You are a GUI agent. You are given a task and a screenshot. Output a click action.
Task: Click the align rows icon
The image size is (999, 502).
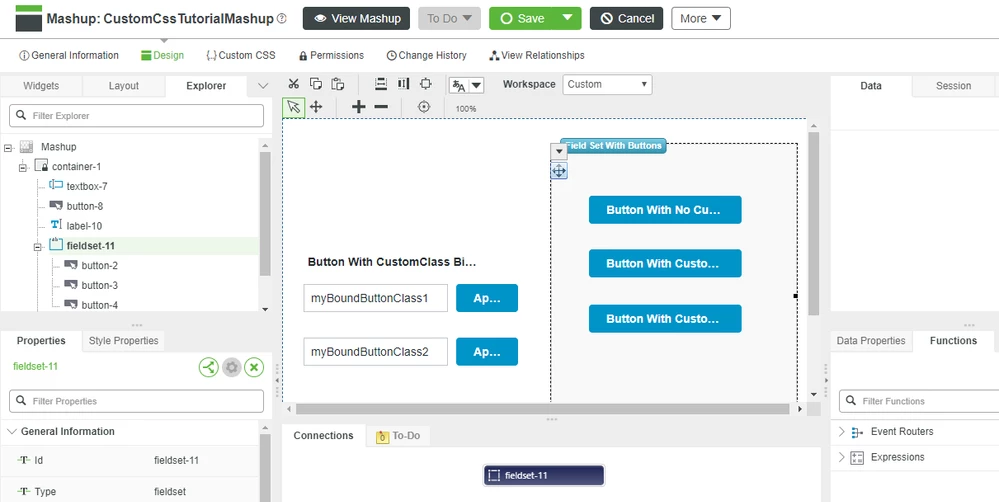tap(381, 84)
